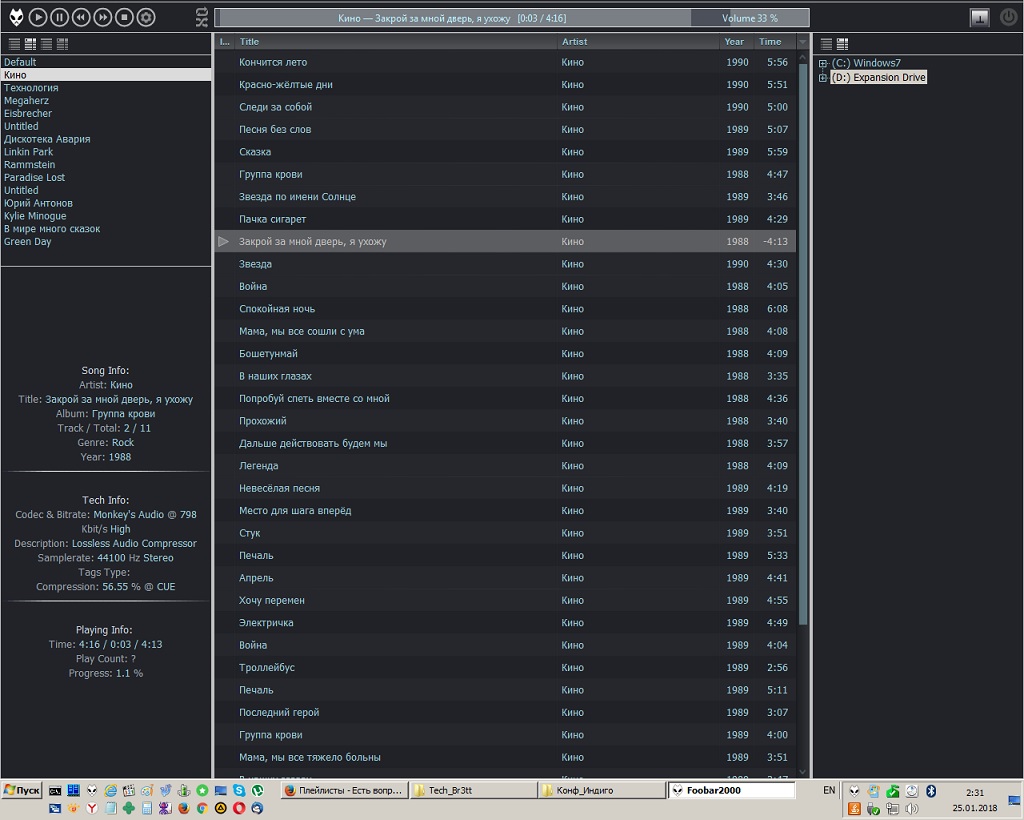Open the Rammstein playlist

point(106,165)
